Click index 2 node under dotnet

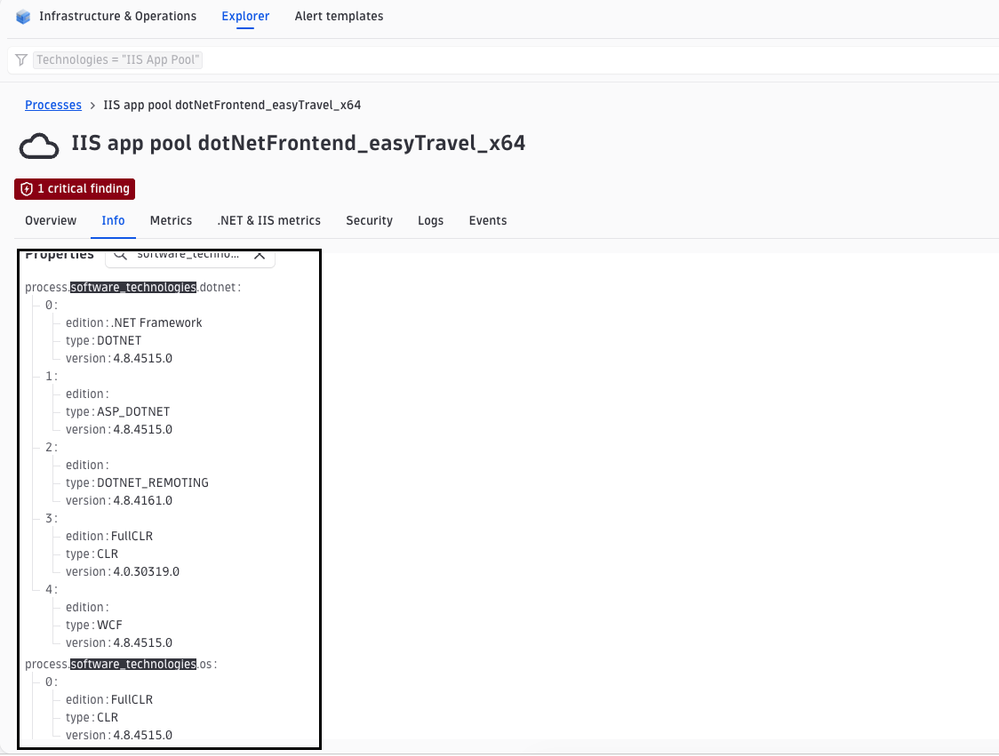click(51, 448)
